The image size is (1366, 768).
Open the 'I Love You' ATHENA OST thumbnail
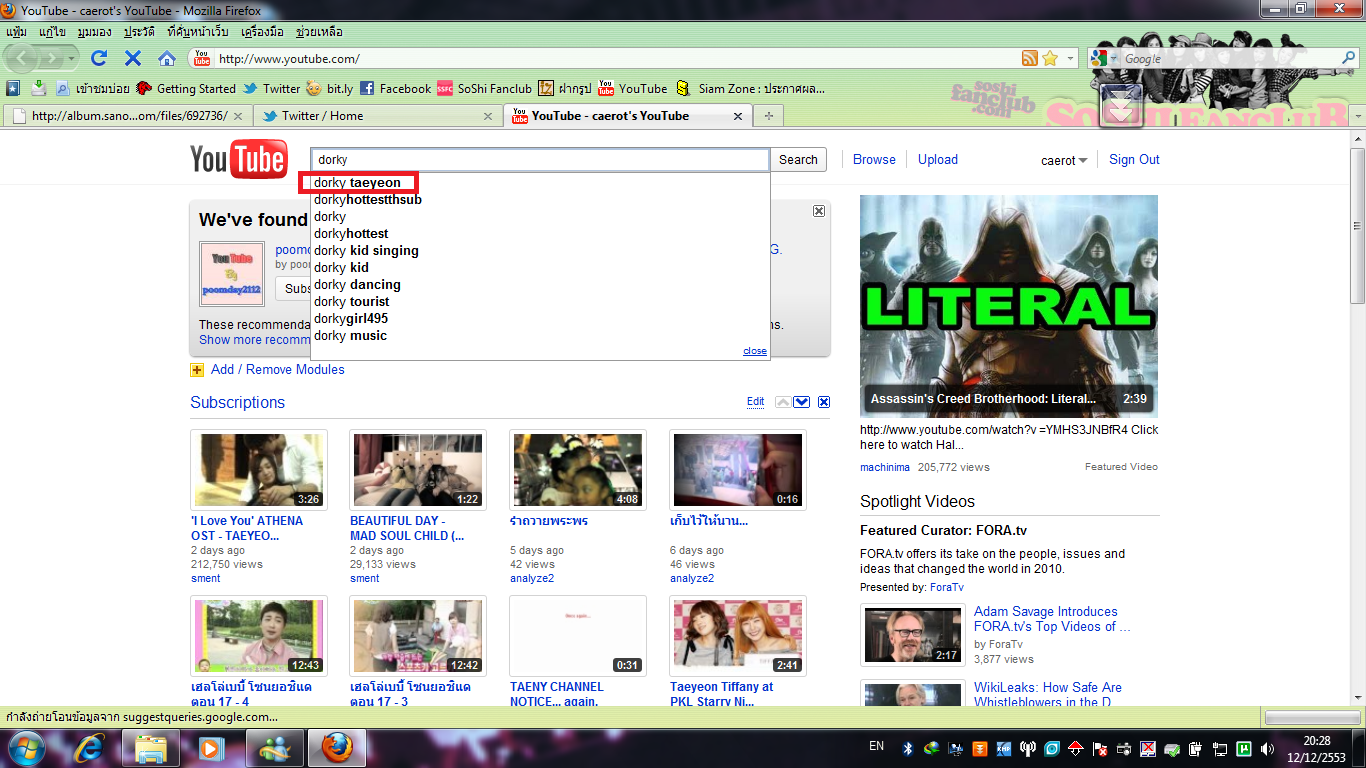tap(258, 470)
